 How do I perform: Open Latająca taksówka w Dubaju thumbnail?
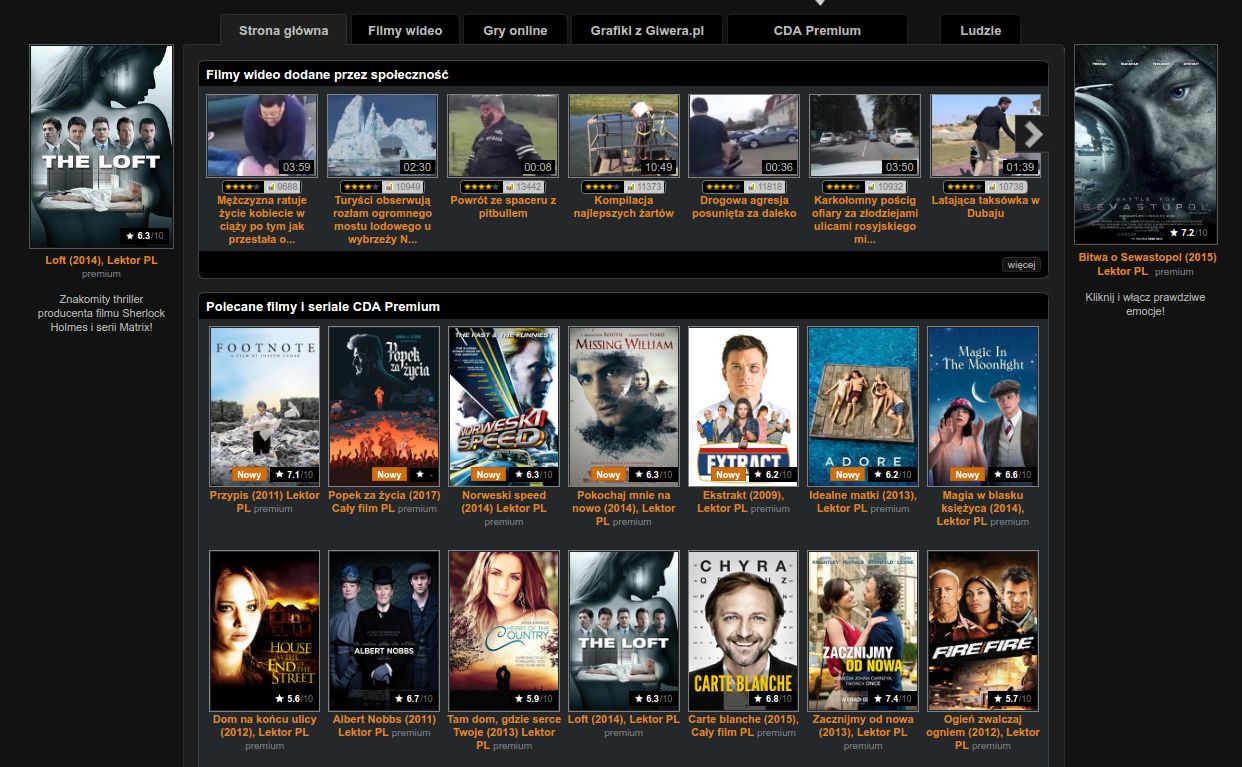pos(986,136)
